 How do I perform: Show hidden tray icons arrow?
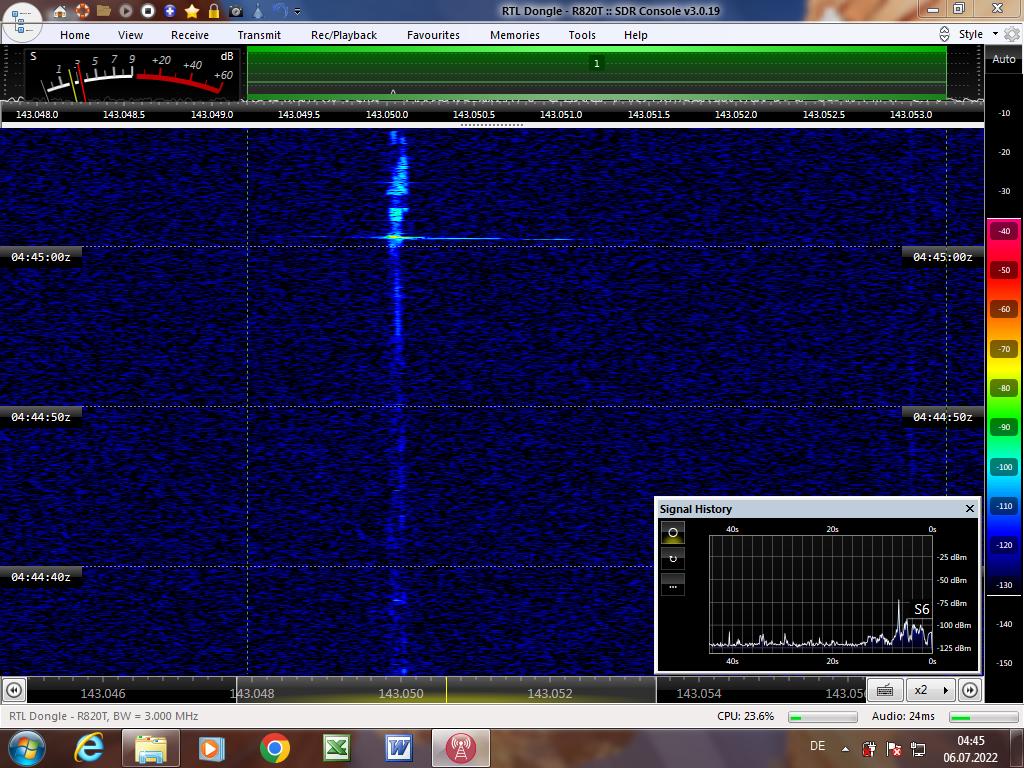tap(845, 749)
